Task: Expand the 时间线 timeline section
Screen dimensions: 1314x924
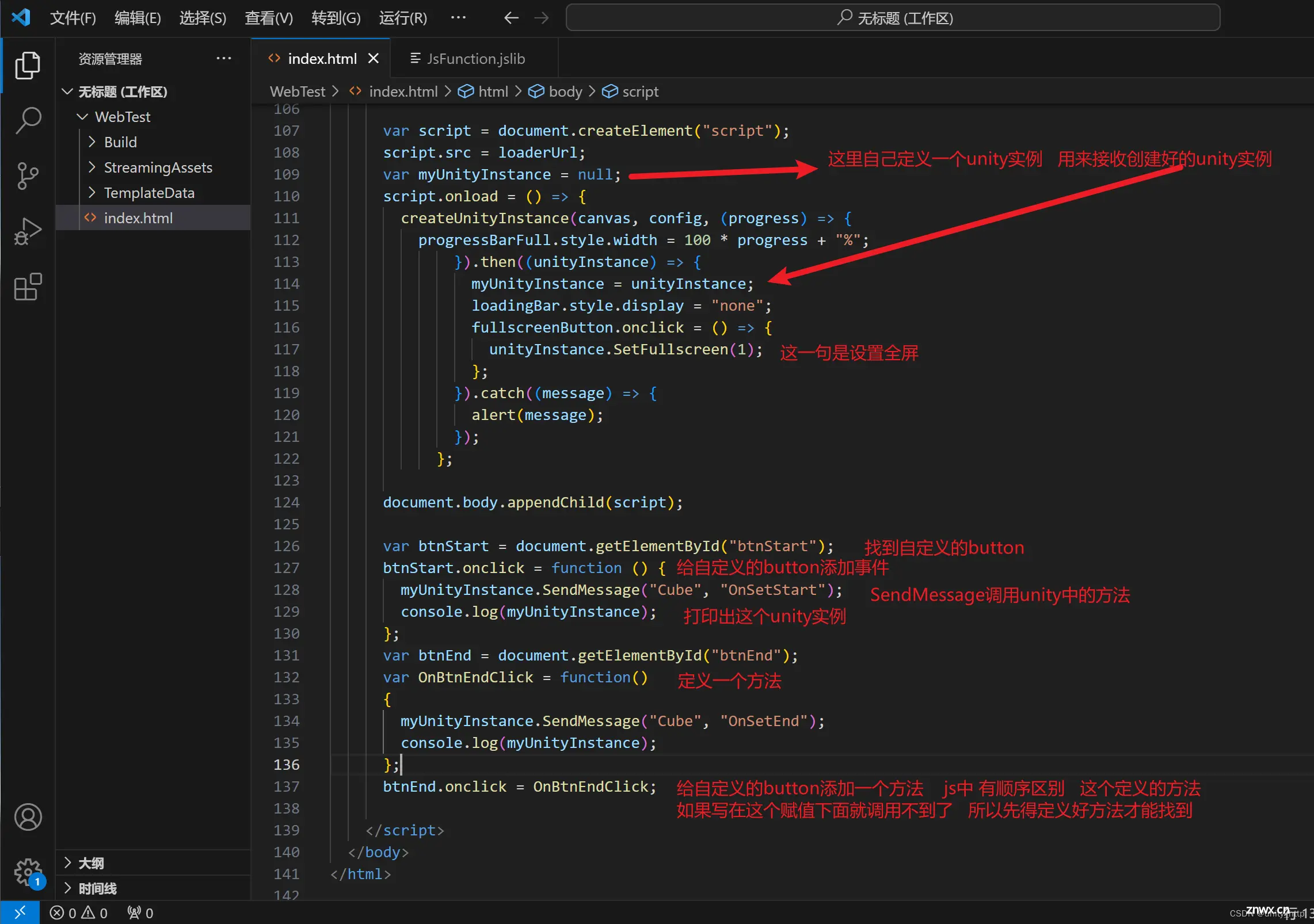Action: point(153,888)
